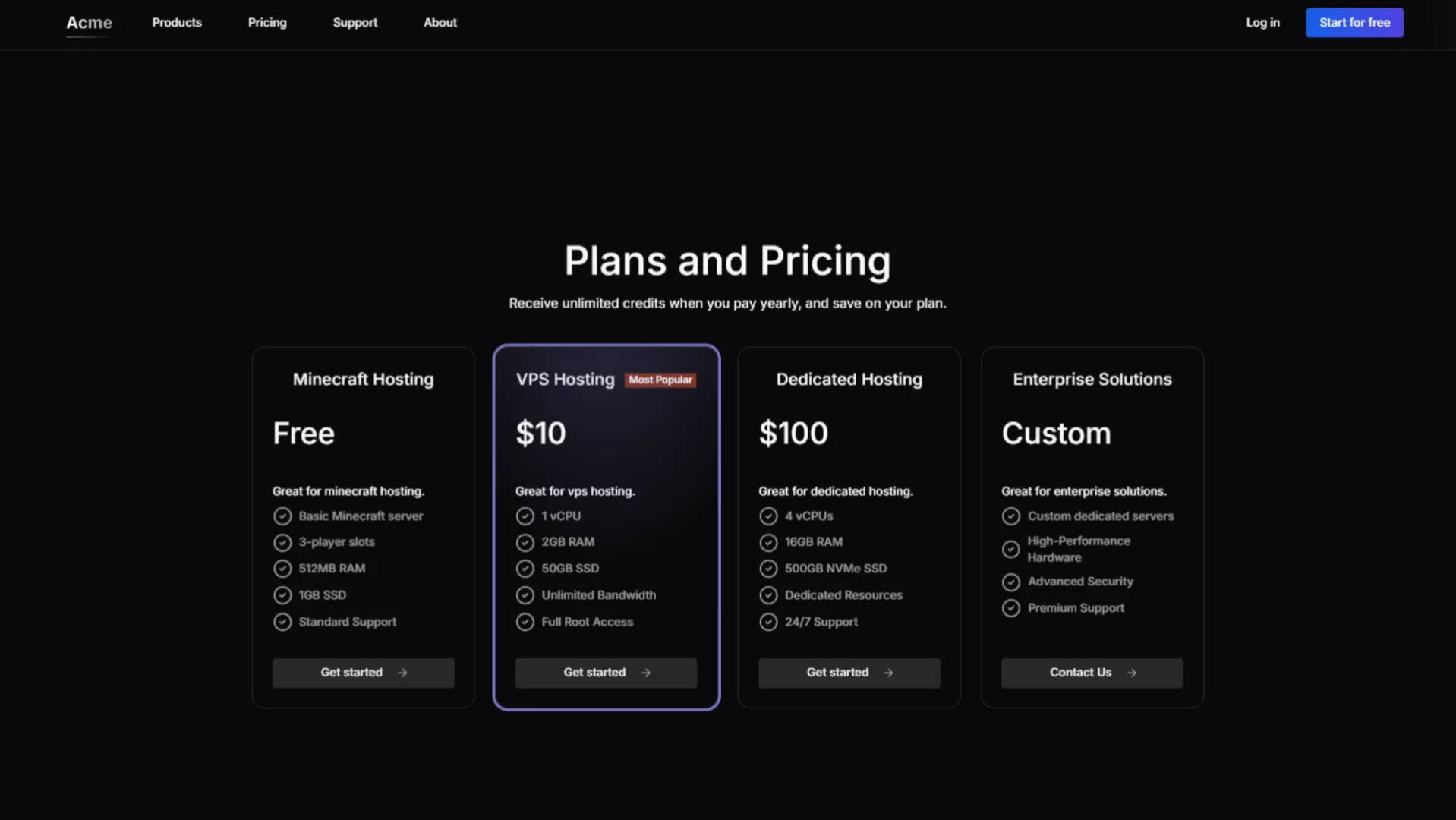Click the arrow icon inside Contact Us
The image size is (1456, 820).
click(1132, 673)
